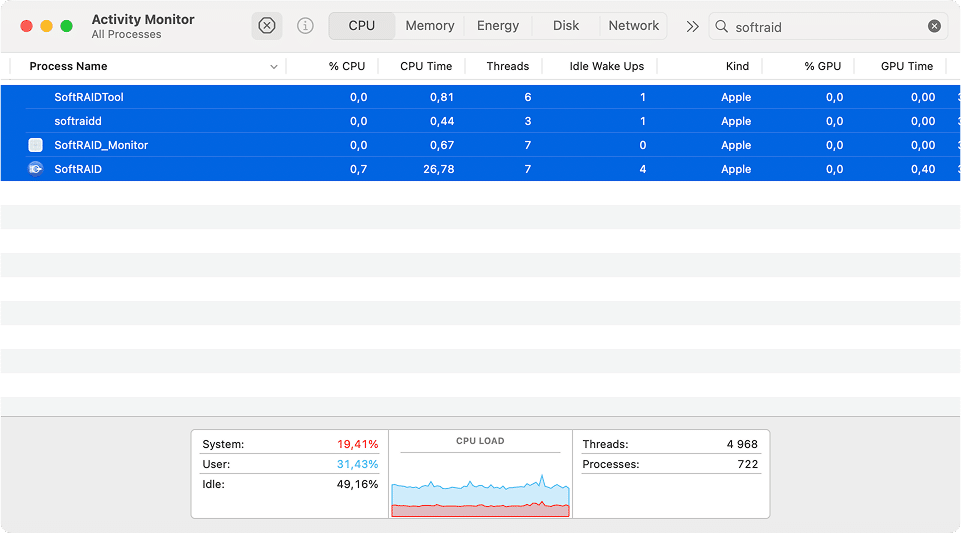Image resolution: width=961 pixels, height=533 pixels.
Task: Click CPU Time value 0,44
Action: (x=442, y=121)
